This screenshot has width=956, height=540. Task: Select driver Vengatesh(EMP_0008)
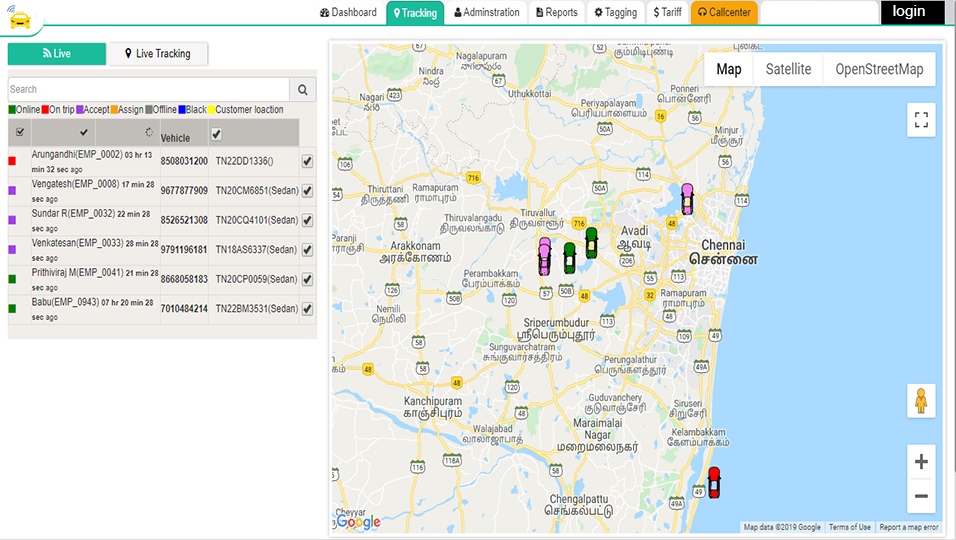[x=75, y=184]
